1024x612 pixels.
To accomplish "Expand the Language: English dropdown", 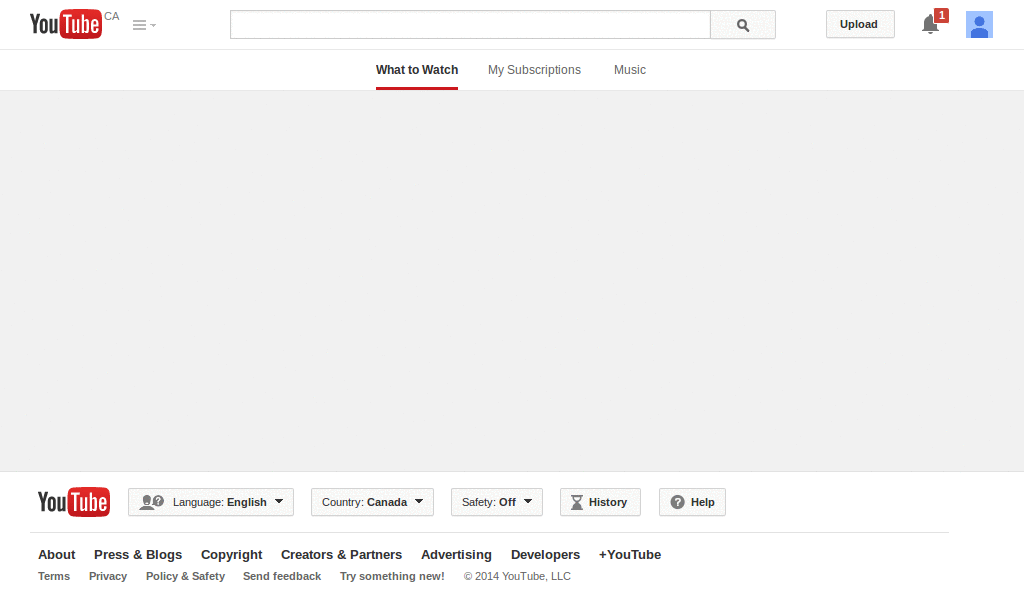I will [211, 502].
